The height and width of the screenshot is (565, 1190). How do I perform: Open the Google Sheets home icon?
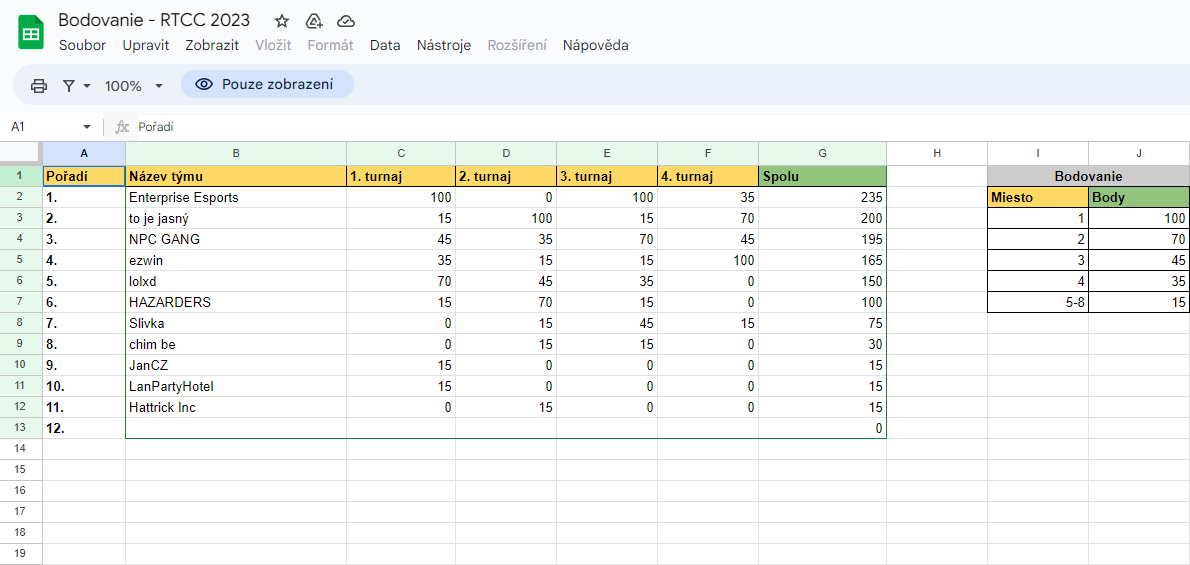(x=31, y=32)
